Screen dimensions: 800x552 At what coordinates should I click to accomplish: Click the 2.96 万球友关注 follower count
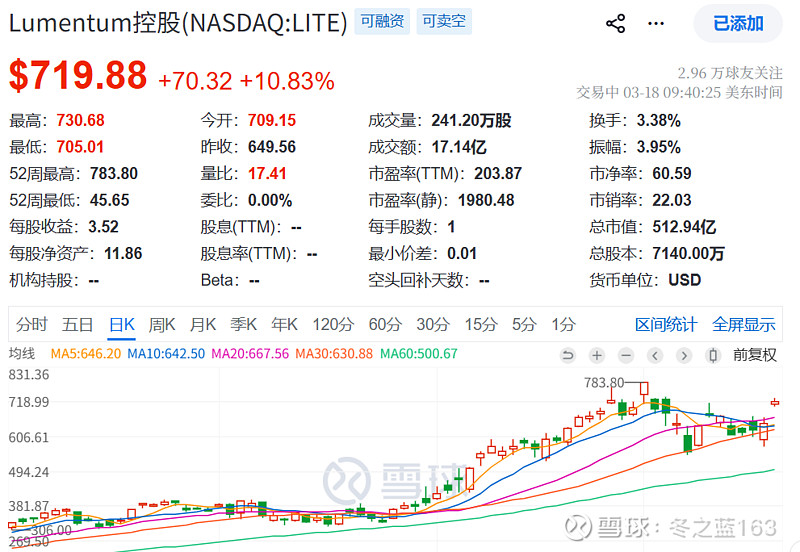[730, 73]
